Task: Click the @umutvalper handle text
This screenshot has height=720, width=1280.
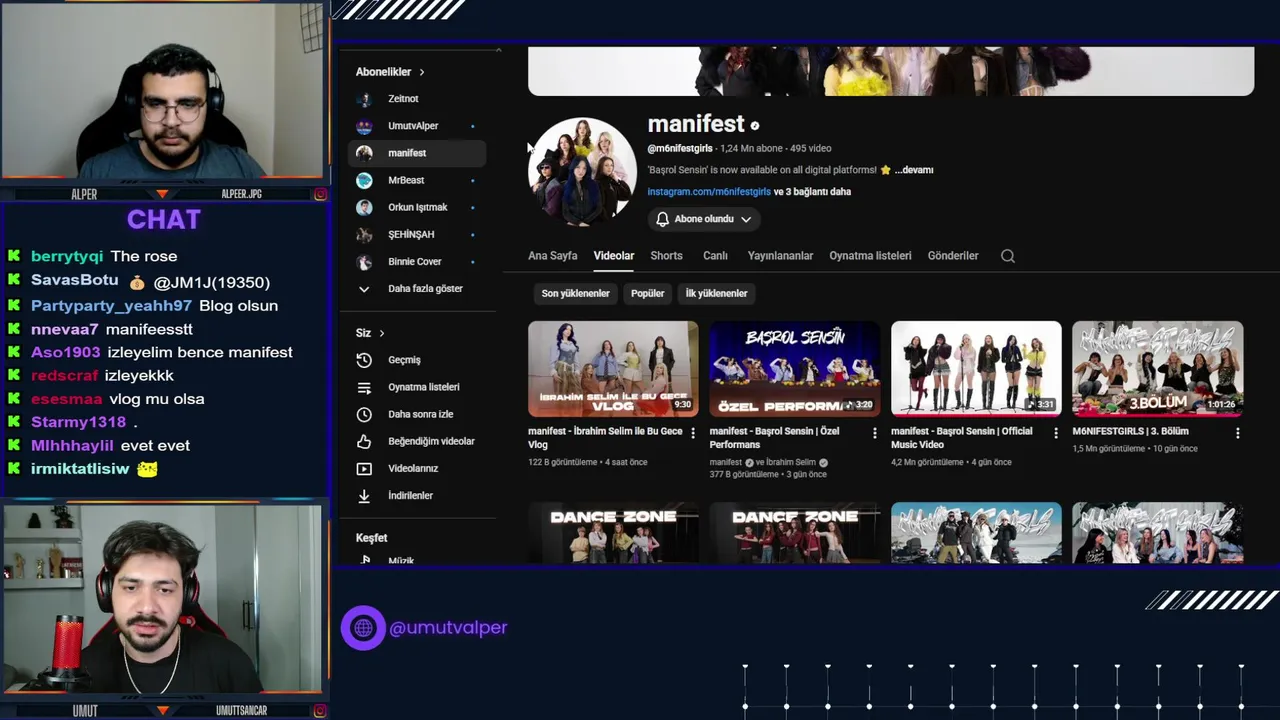Action: [448, 628]
